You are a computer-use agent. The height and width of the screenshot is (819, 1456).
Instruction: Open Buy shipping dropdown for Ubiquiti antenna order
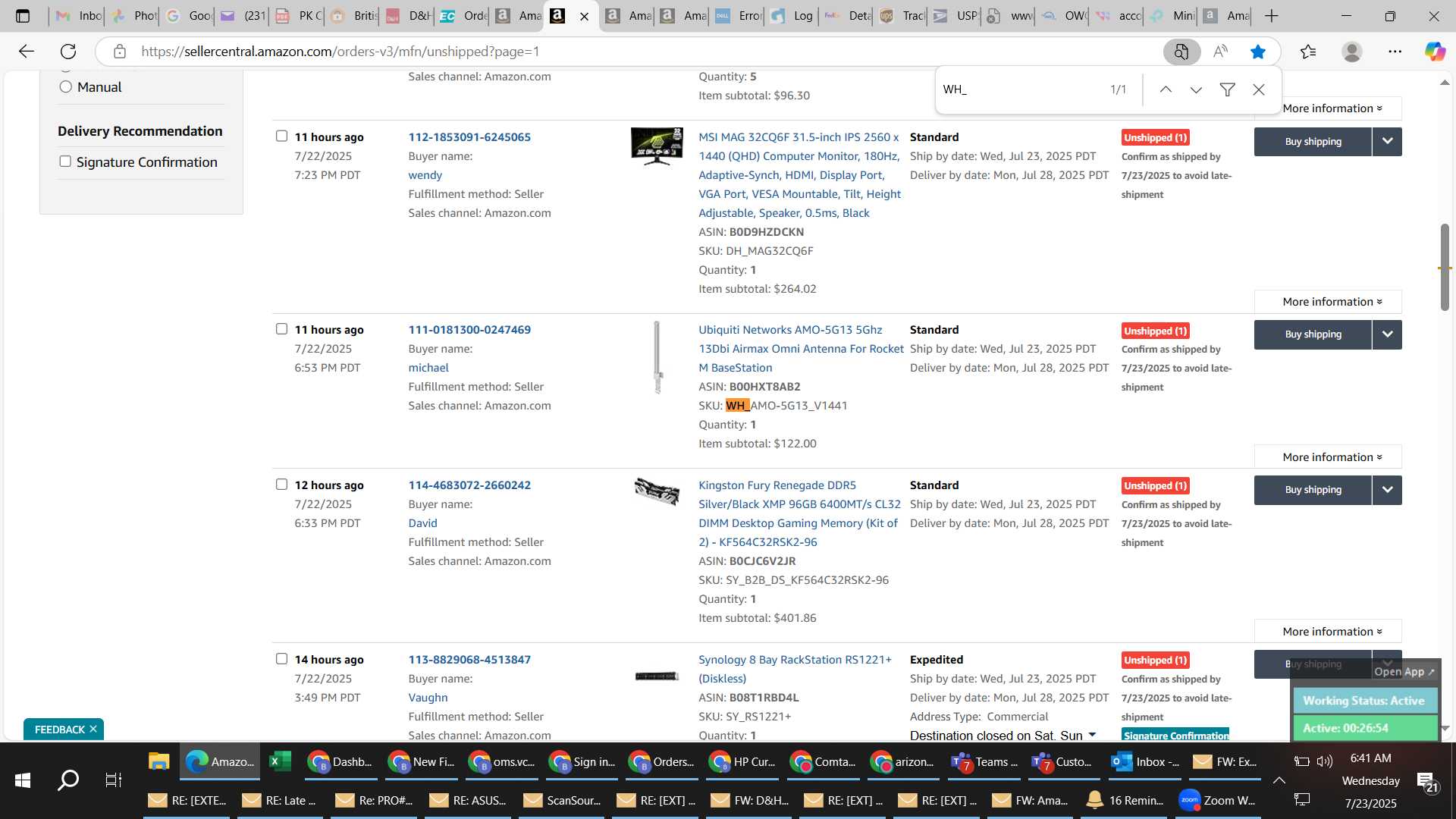(x=1387, y=334)
